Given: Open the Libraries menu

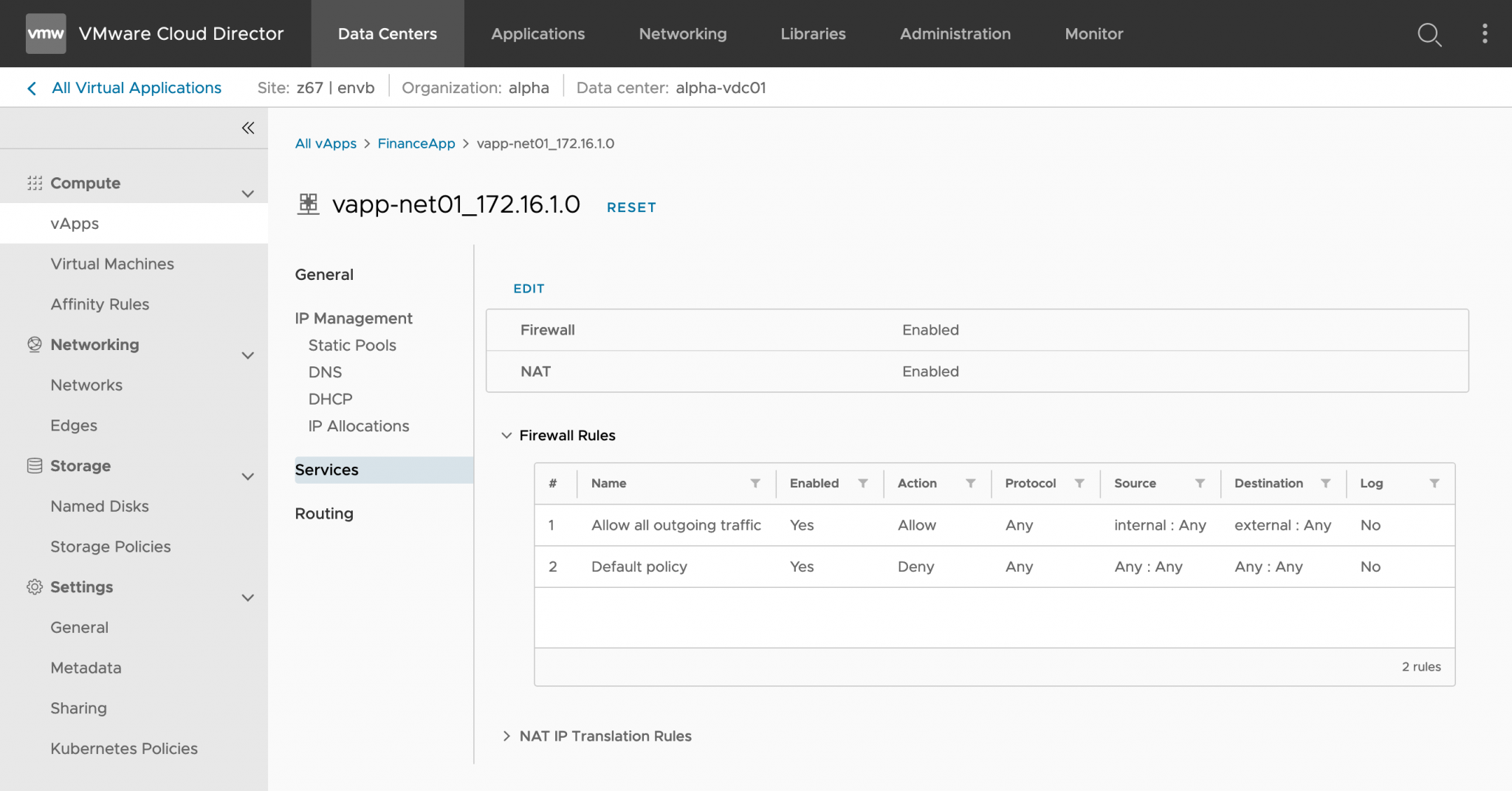Looking at the screenshot, I should (812, 34).
